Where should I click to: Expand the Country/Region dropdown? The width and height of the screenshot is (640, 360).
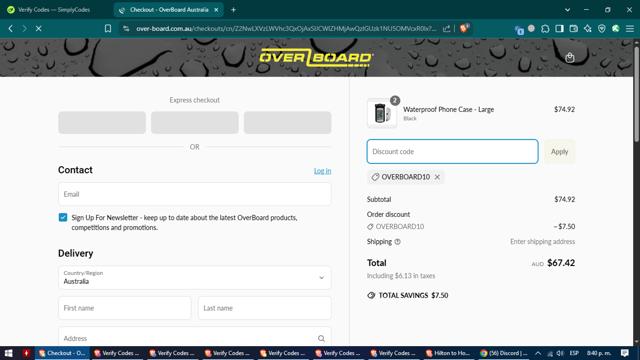click(x=195, y=278)
